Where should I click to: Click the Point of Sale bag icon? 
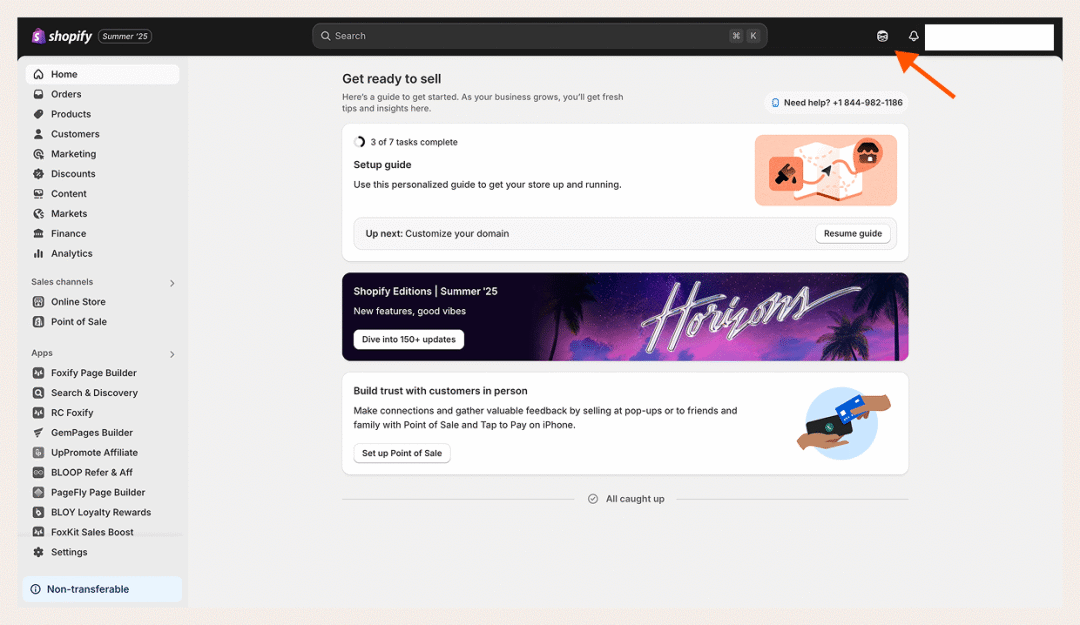39,322
